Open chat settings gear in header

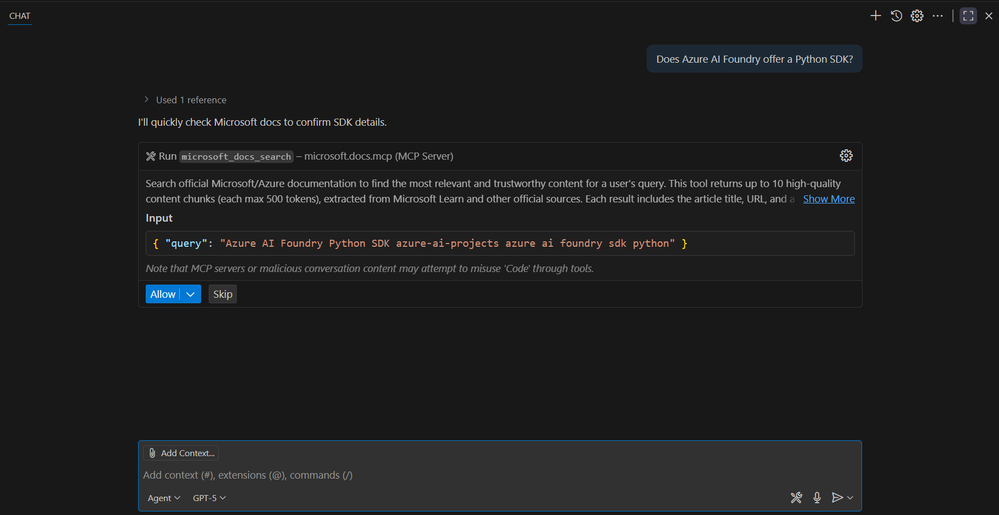[917, 16]
